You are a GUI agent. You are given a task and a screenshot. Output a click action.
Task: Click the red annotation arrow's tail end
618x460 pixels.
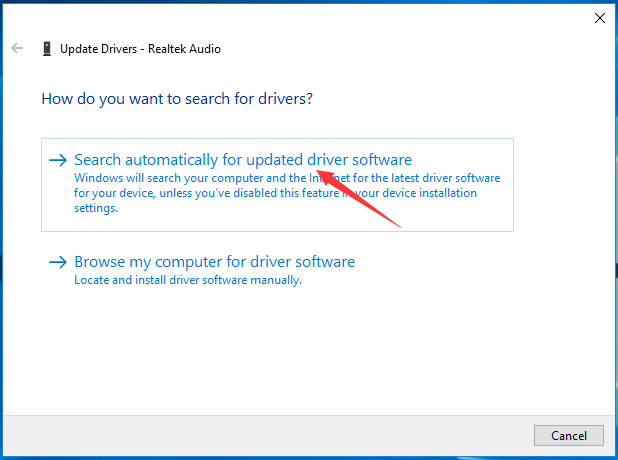(x=399, y=226)
